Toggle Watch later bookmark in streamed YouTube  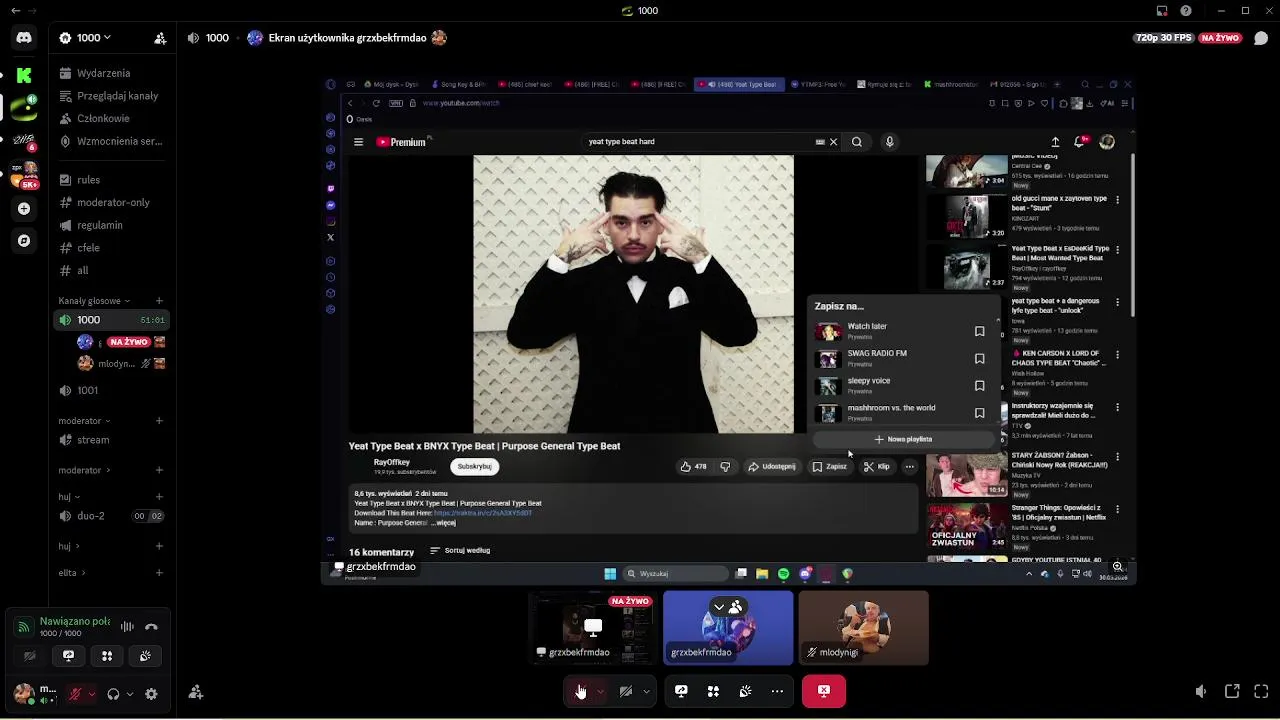tap(979, 331)
